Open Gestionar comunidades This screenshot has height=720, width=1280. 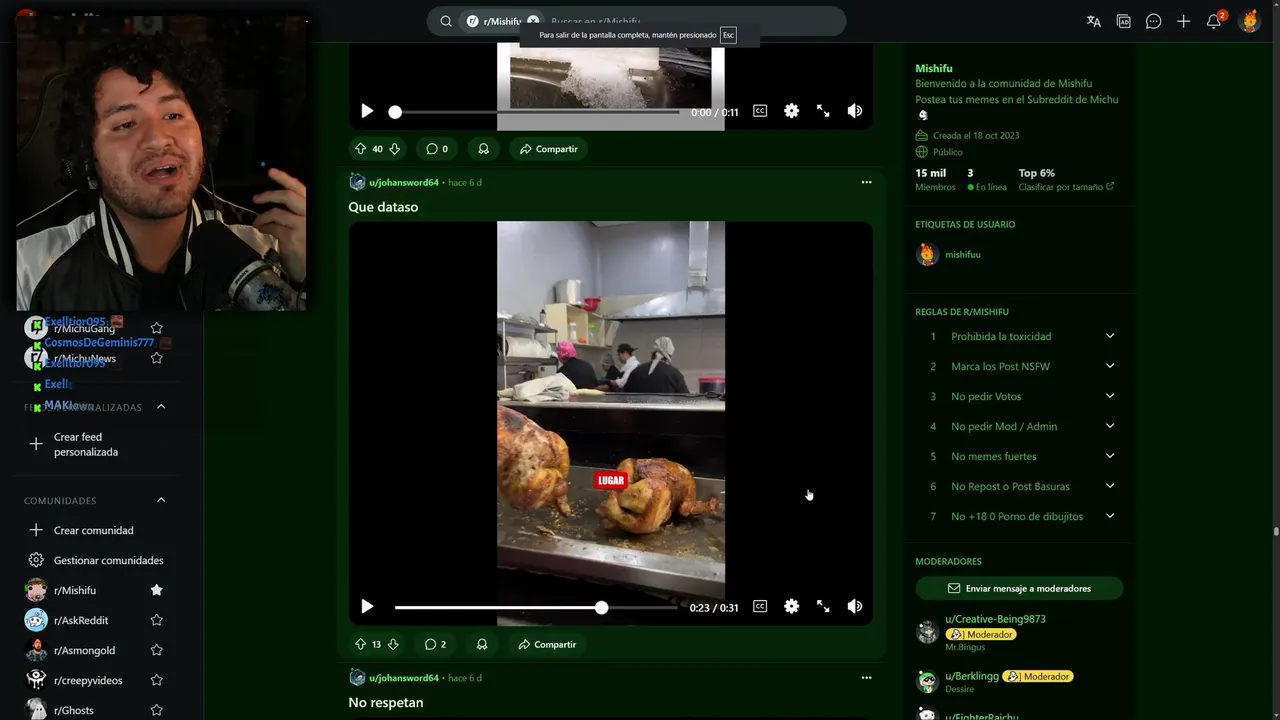tap(108, 560)
